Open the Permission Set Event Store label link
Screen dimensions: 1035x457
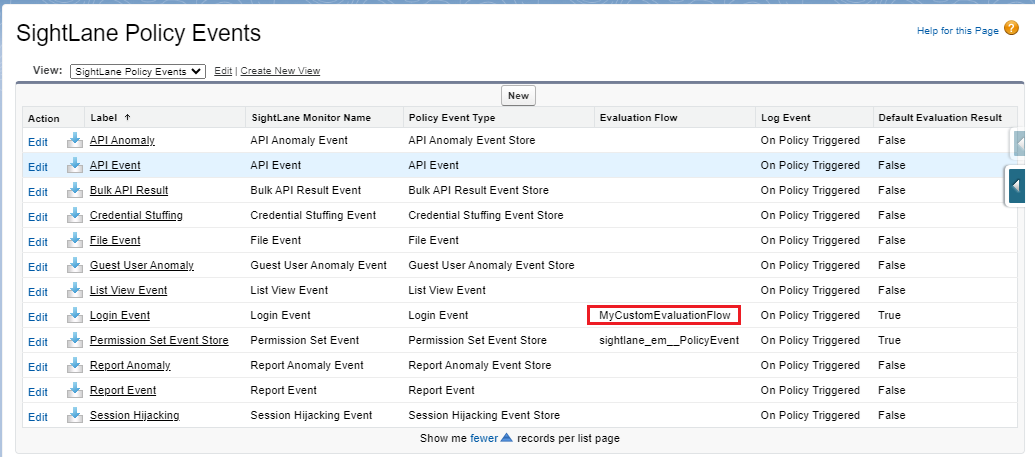coord(159,341)
